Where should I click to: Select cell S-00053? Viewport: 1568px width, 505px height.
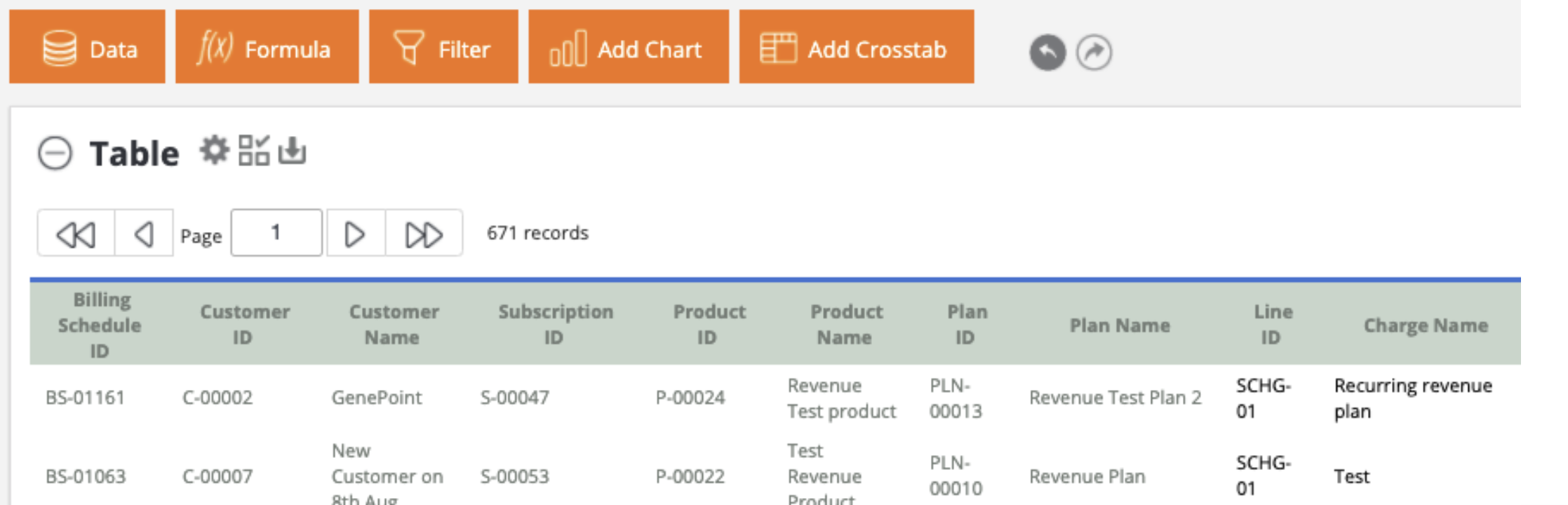coord(514,476)
